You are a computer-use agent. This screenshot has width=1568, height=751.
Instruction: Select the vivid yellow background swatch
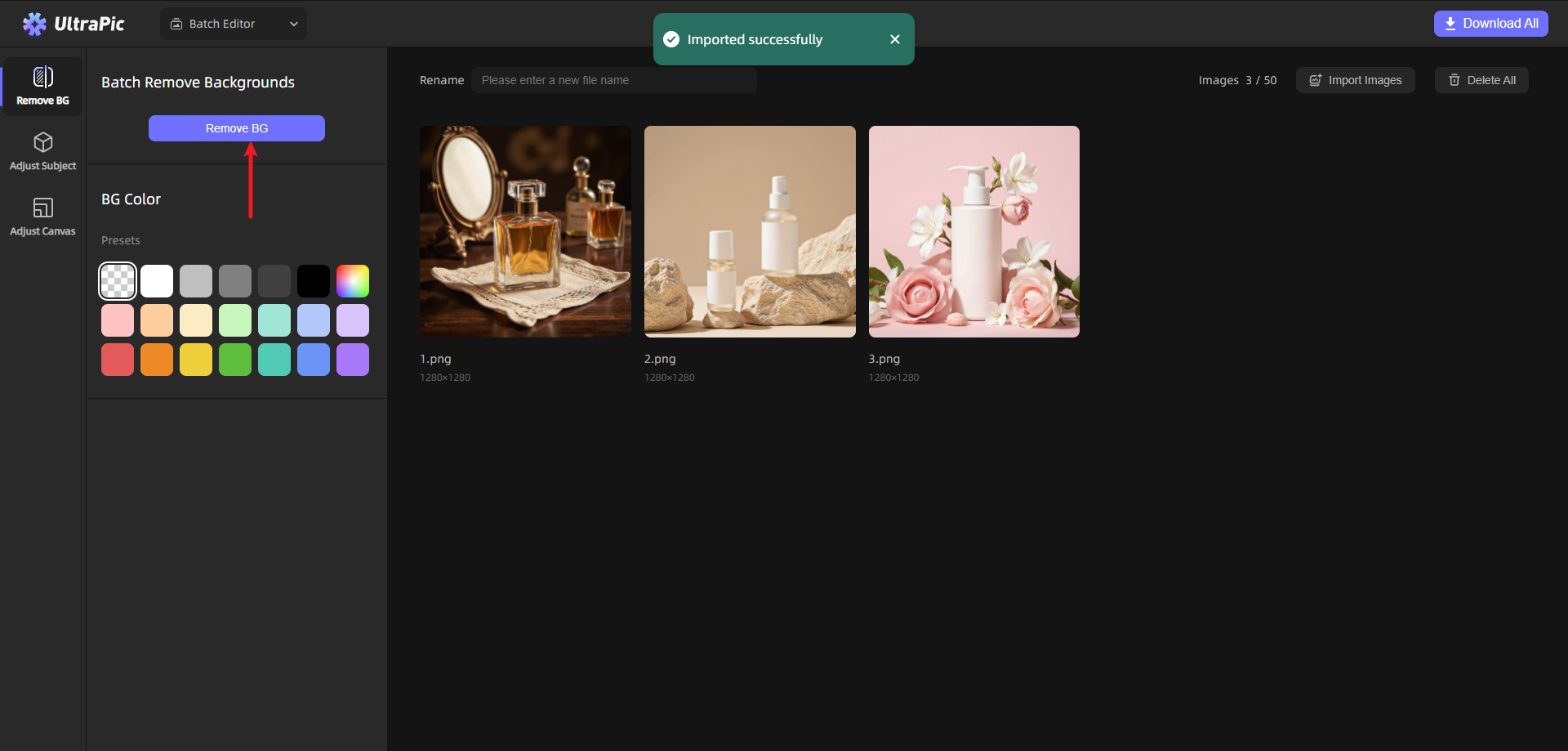click(196, 360)
